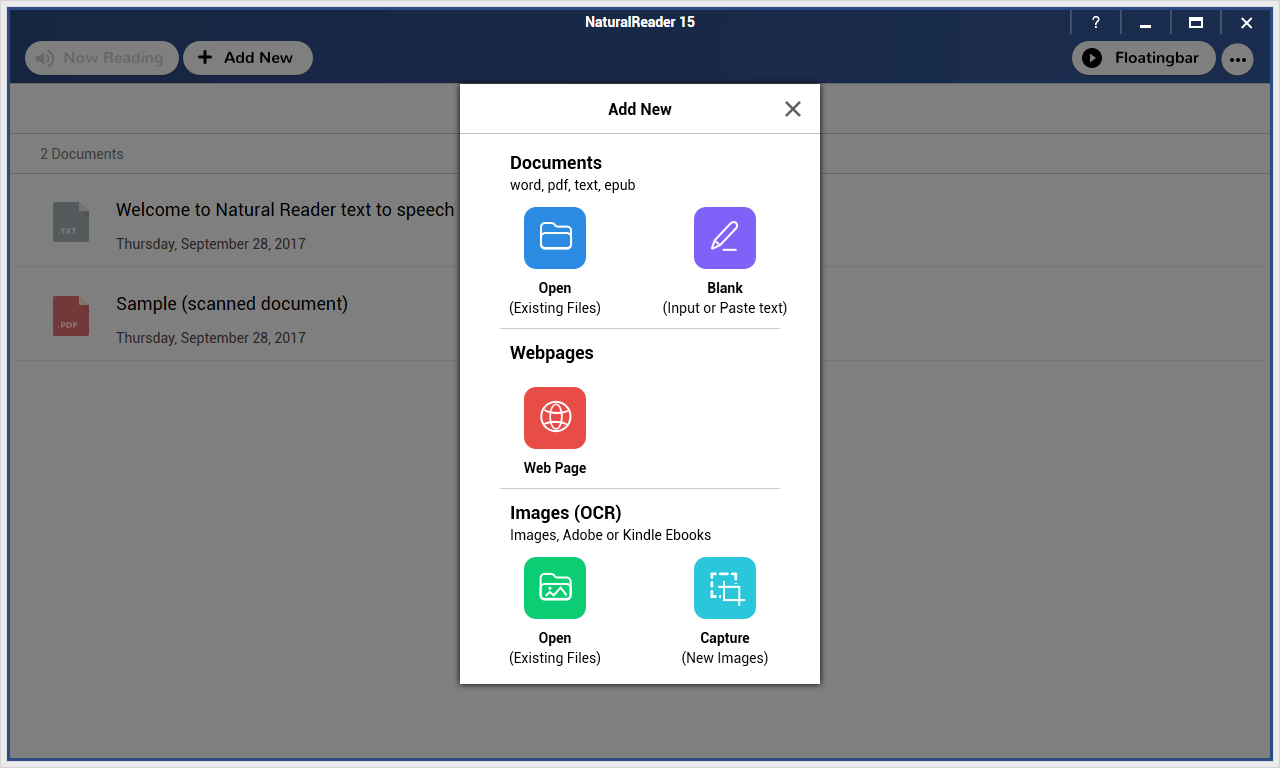
Task: Open the Sample (scanned document) entry
Action: (232, 304)
